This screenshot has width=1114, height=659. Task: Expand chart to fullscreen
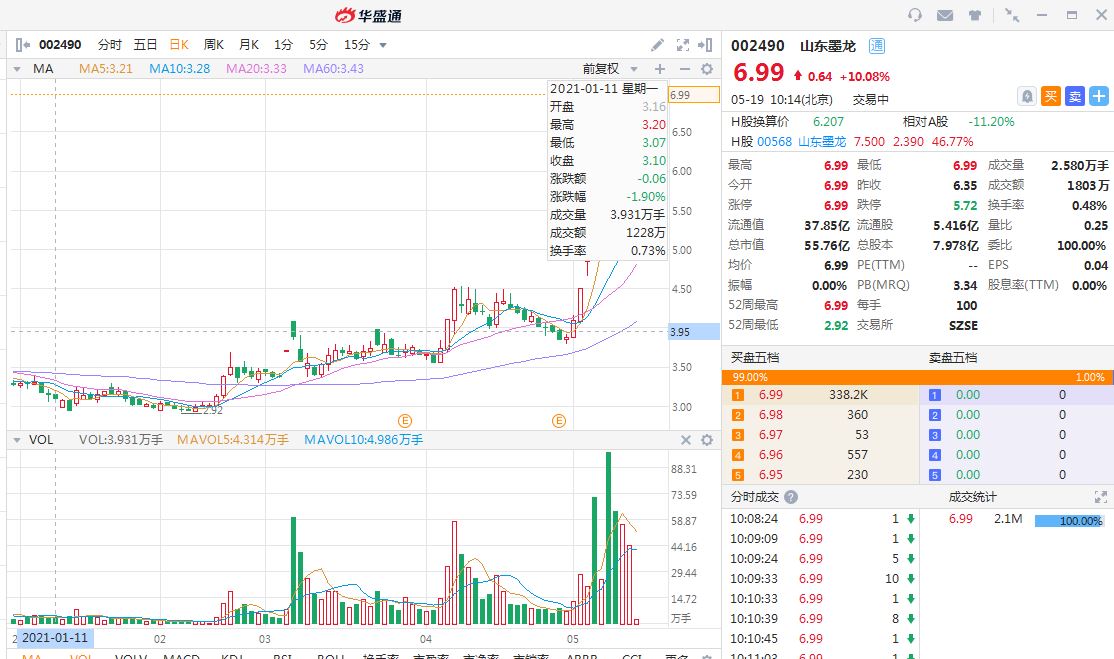click(x=683, y=45)
